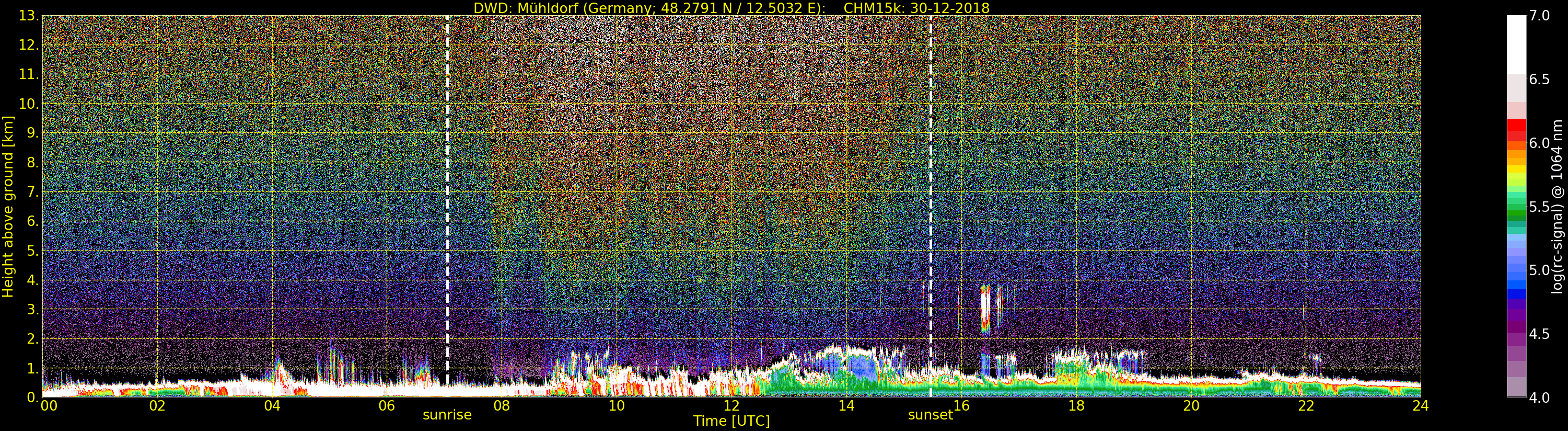Click the "04" time axis tick label
The width and height of the screenshot is (1568, 431).
coord(272,406)
